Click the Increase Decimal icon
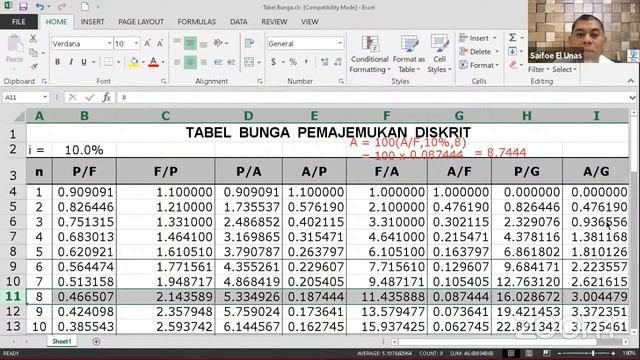The image size is (640, 360). (324, 62)
